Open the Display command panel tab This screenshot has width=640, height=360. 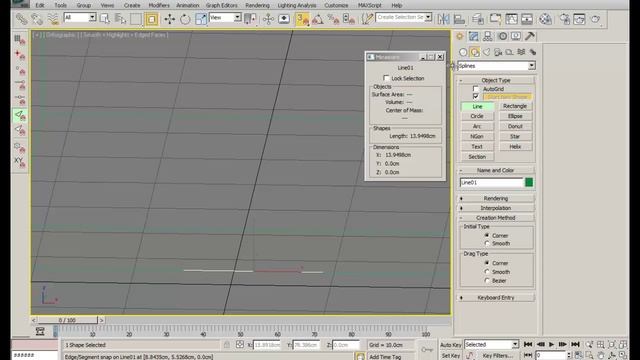tap(516, 36)
